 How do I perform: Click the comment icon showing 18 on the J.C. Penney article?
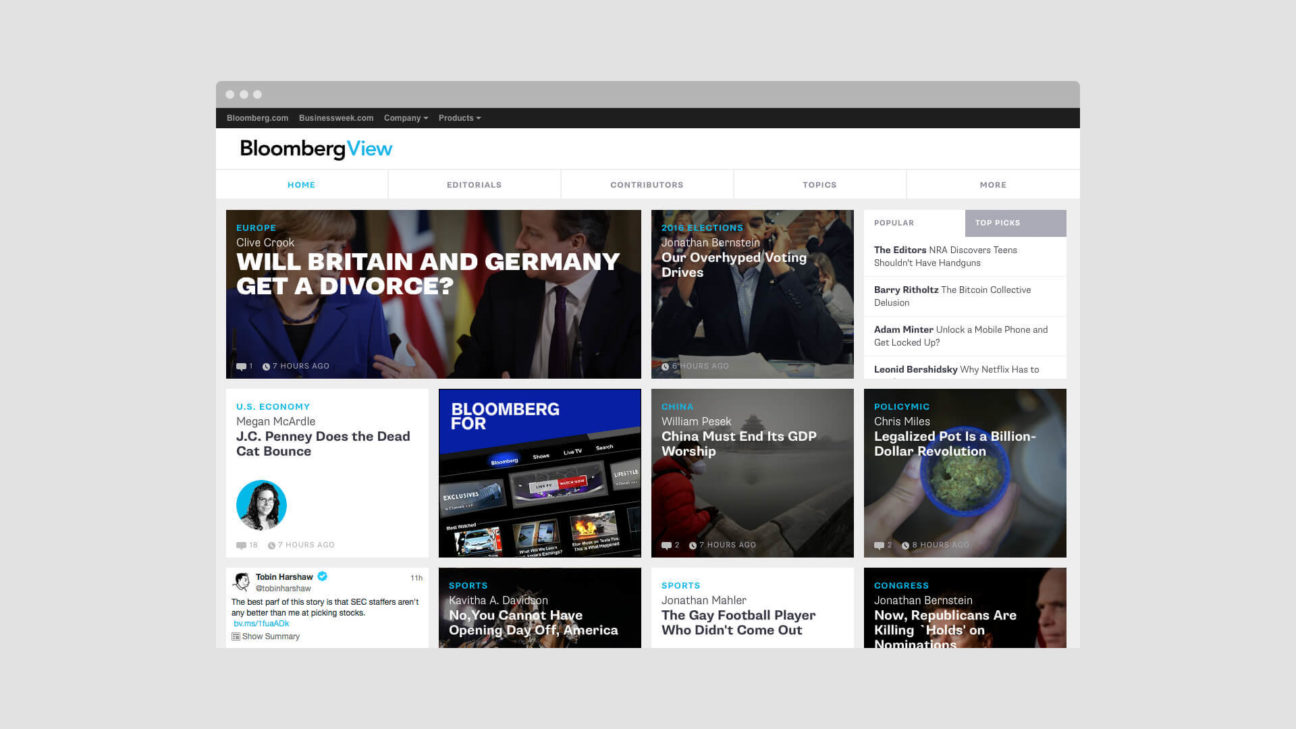[x=239, y=545]
